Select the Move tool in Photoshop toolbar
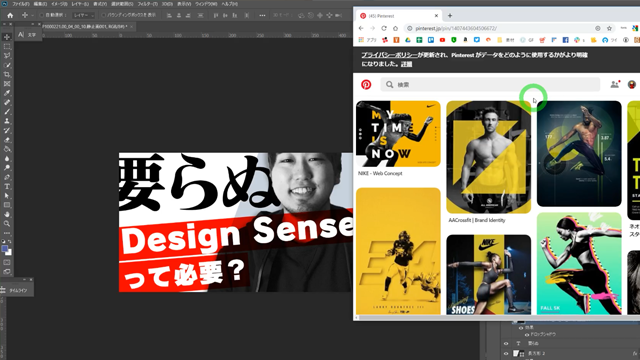Screen dimensions: 640x360 click(x=7, y=37)
